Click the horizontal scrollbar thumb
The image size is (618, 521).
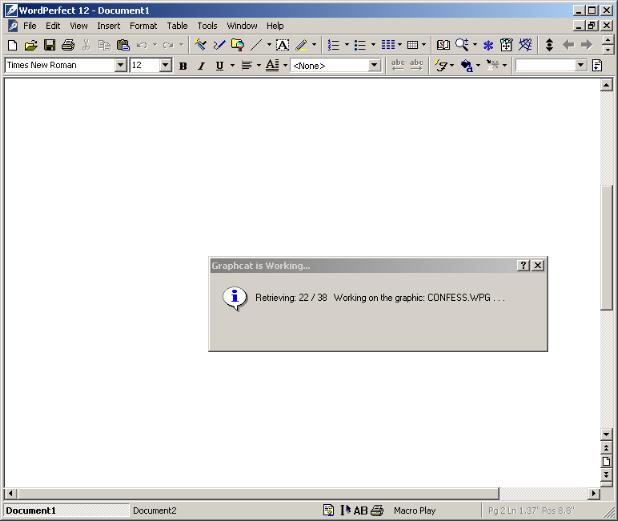click(x=259, y=493)
